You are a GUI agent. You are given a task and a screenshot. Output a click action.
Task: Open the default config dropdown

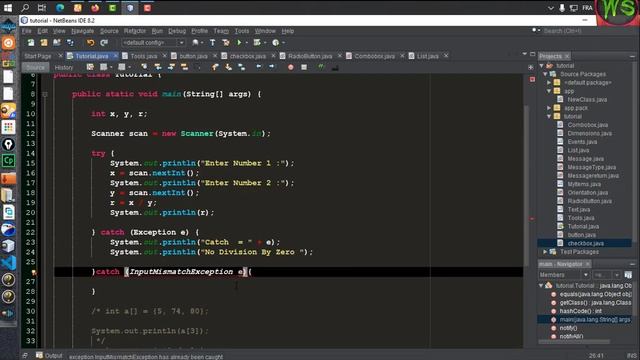[153, 42]
